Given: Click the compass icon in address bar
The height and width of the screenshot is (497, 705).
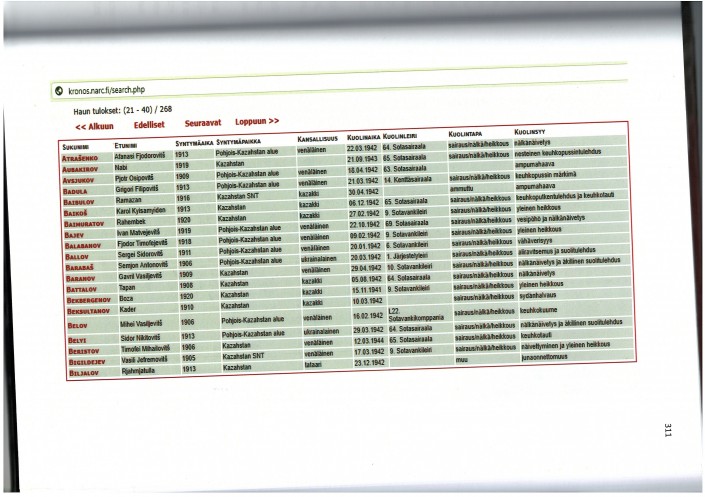Looking at the screenshot, I should (59, 89).
